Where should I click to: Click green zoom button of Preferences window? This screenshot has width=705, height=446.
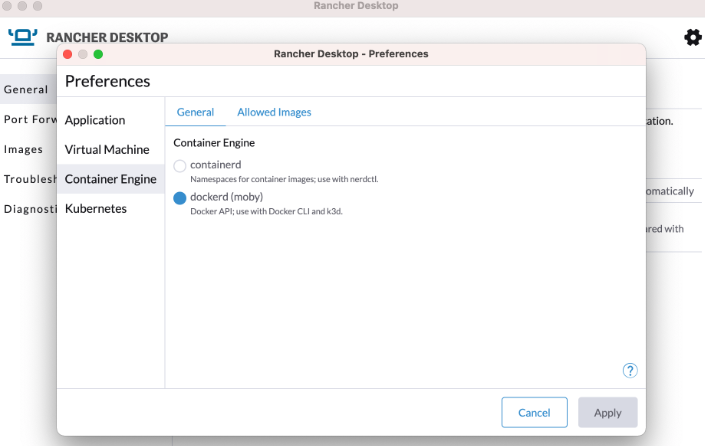pos(98,54)
